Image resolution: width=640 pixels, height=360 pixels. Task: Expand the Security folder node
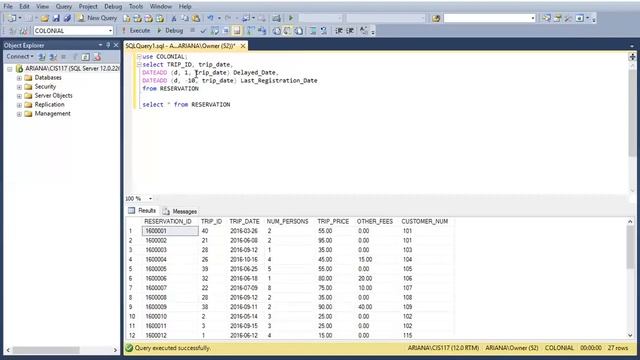(19, 87)
